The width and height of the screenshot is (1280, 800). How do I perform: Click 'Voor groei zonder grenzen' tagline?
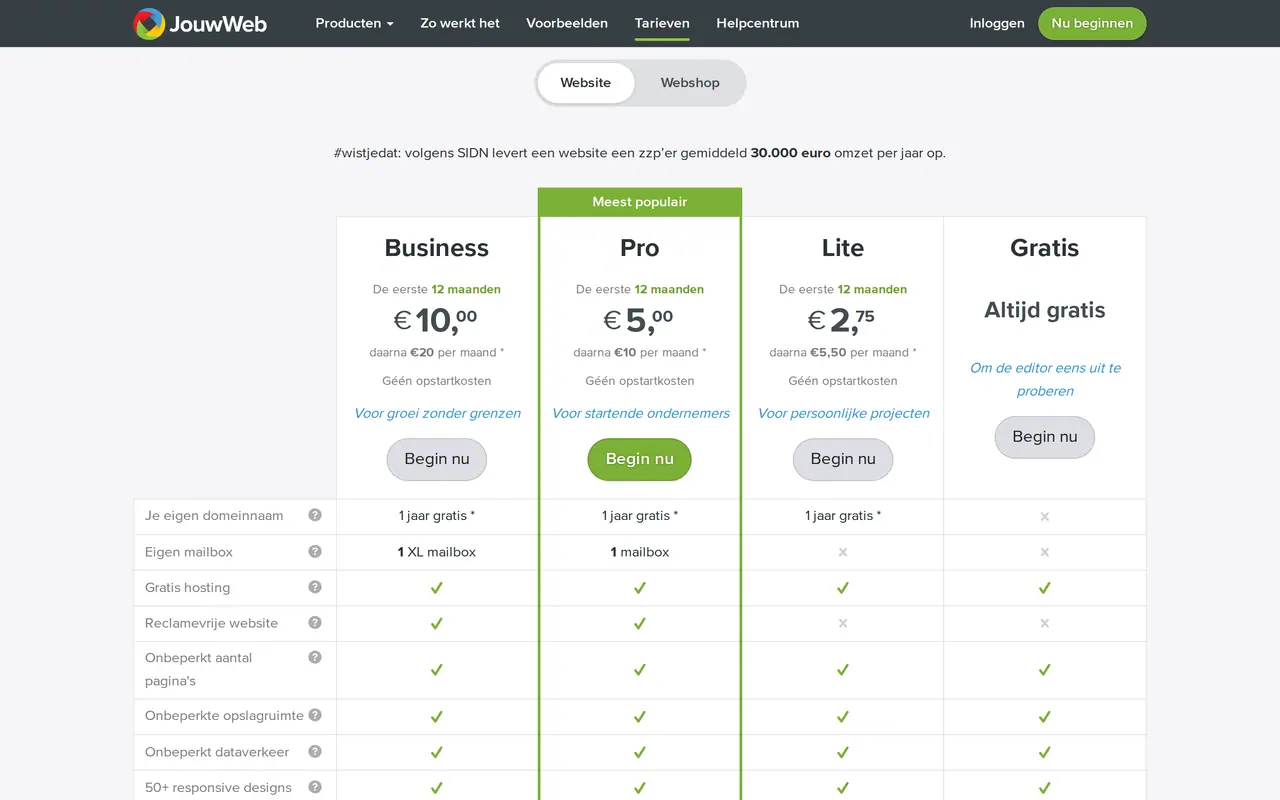(x=438, y=413)
